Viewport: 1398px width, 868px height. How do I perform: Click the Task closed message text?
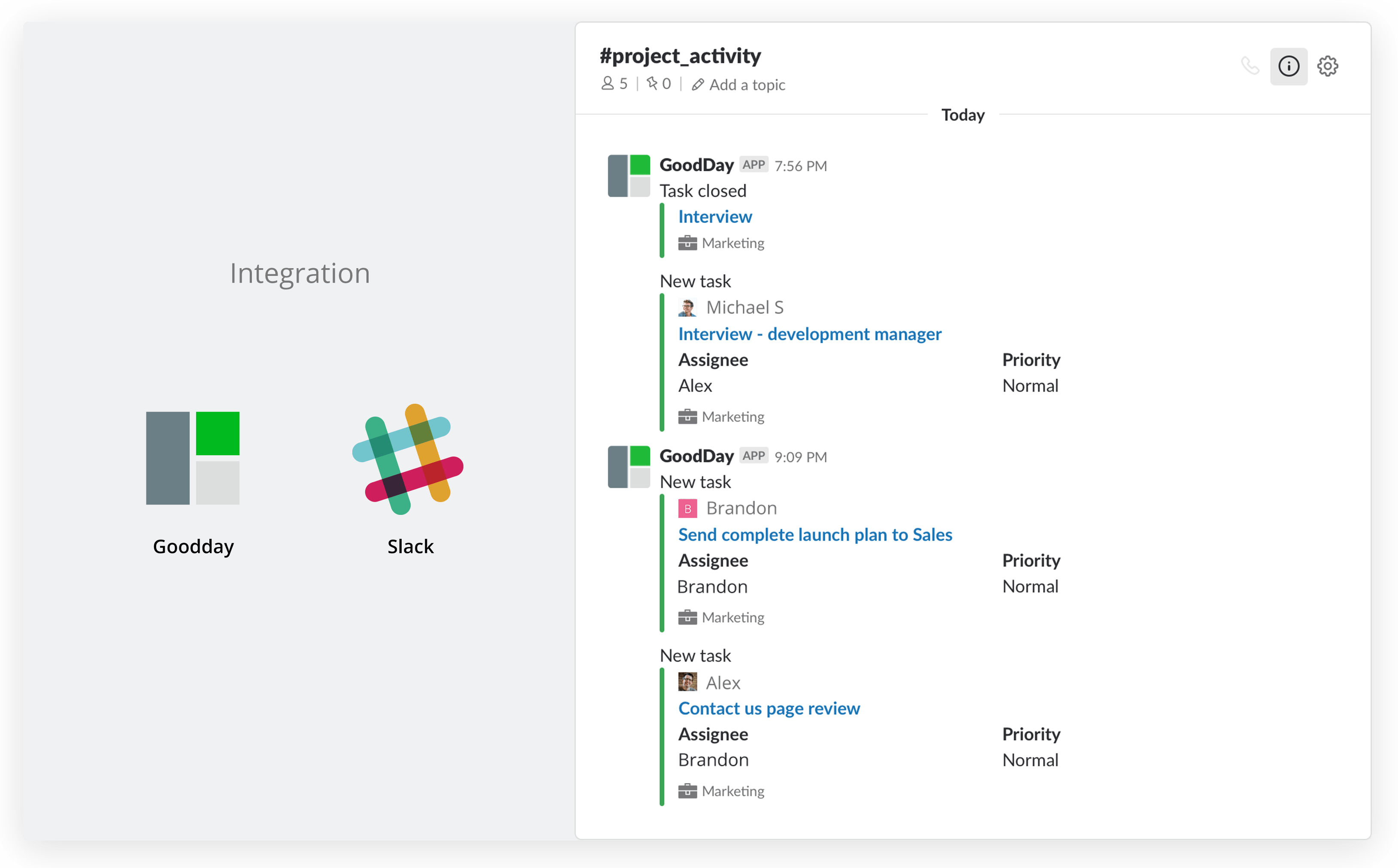(703, 191)
